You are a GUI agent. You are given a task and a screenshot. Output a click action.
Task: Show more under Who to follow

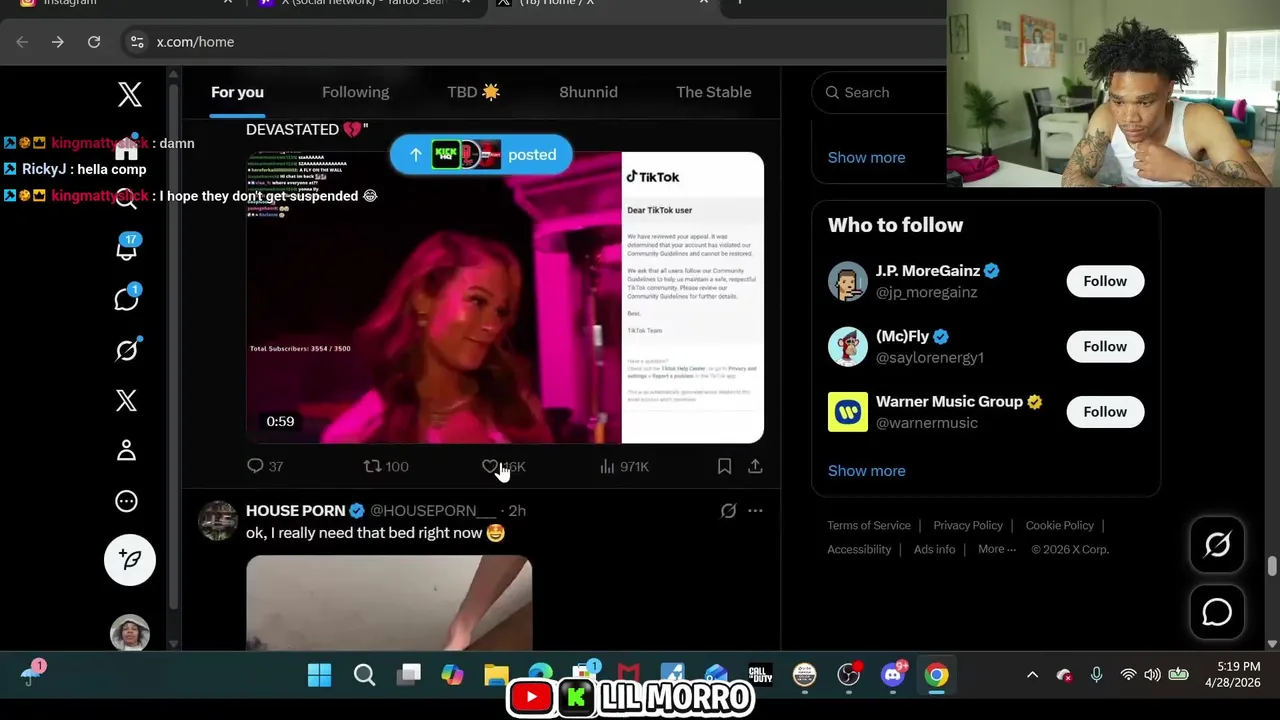866,470
